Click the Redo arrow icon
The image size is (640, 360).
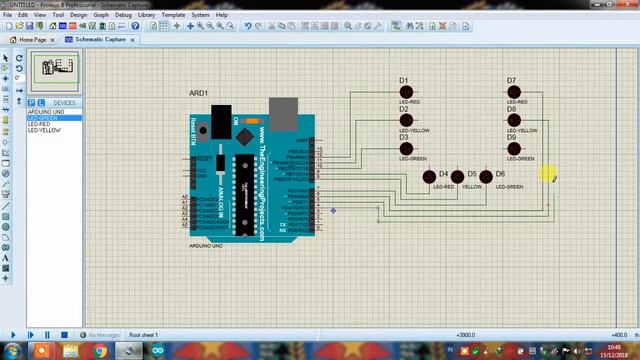coord(258,26)
